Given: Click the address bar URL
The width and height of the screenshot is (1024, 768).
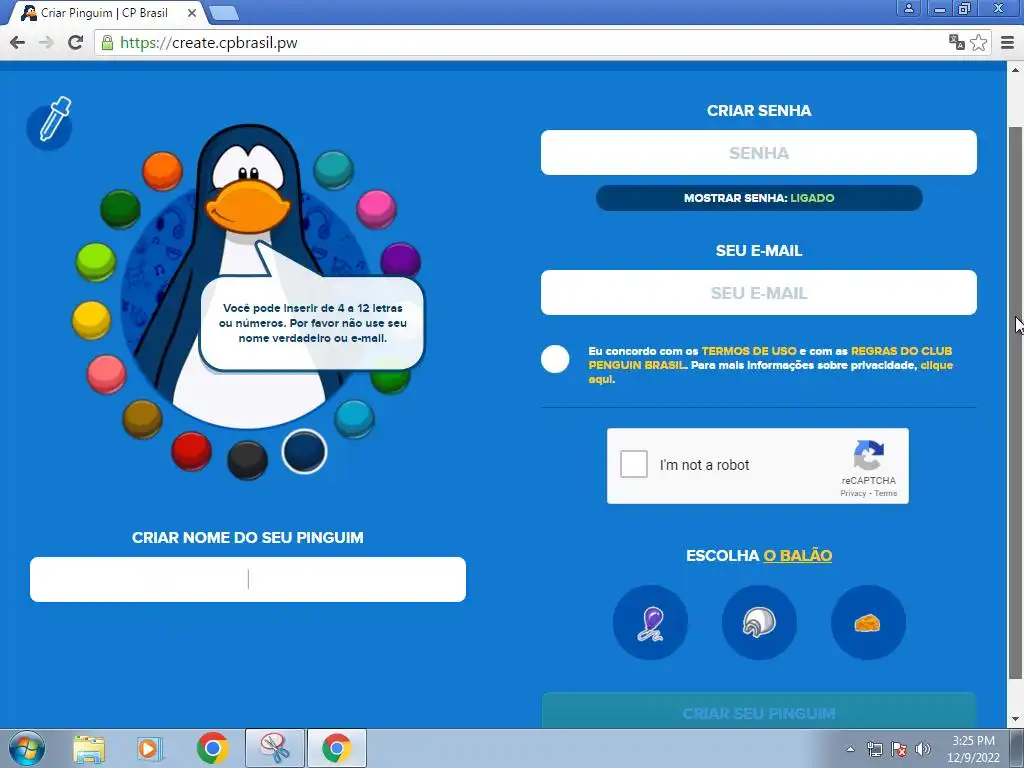Looking at the screenshot, I should tap(209, 42).
